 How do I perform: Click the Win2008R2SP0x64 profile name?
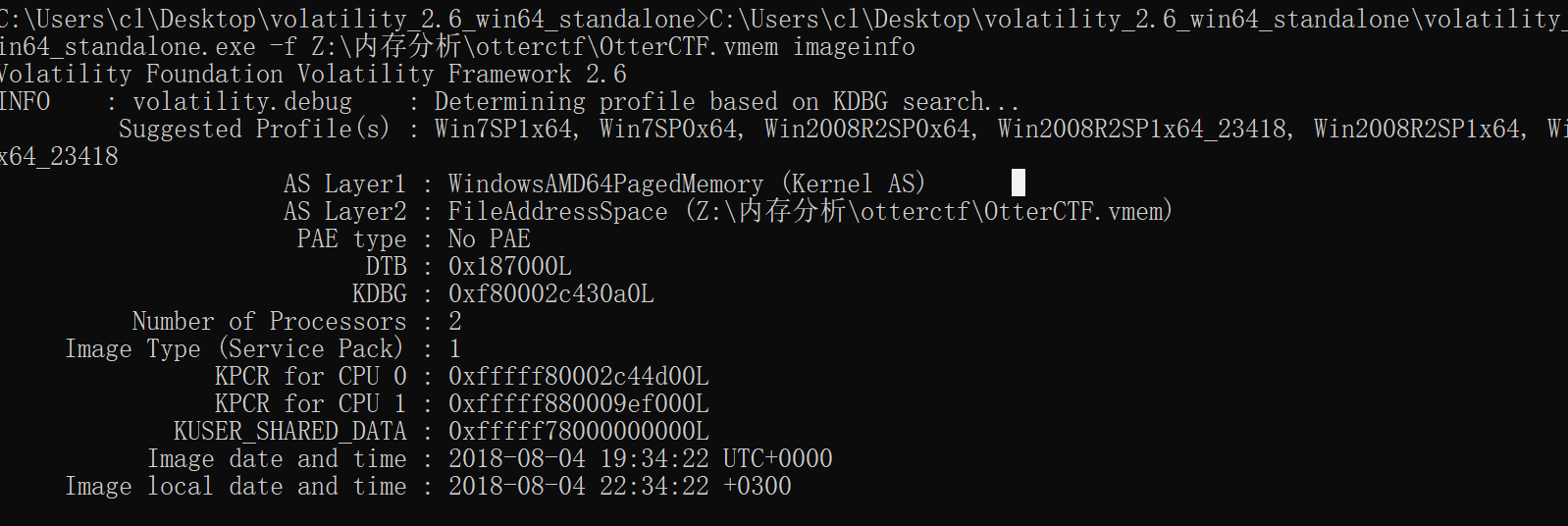coord(870,129)
